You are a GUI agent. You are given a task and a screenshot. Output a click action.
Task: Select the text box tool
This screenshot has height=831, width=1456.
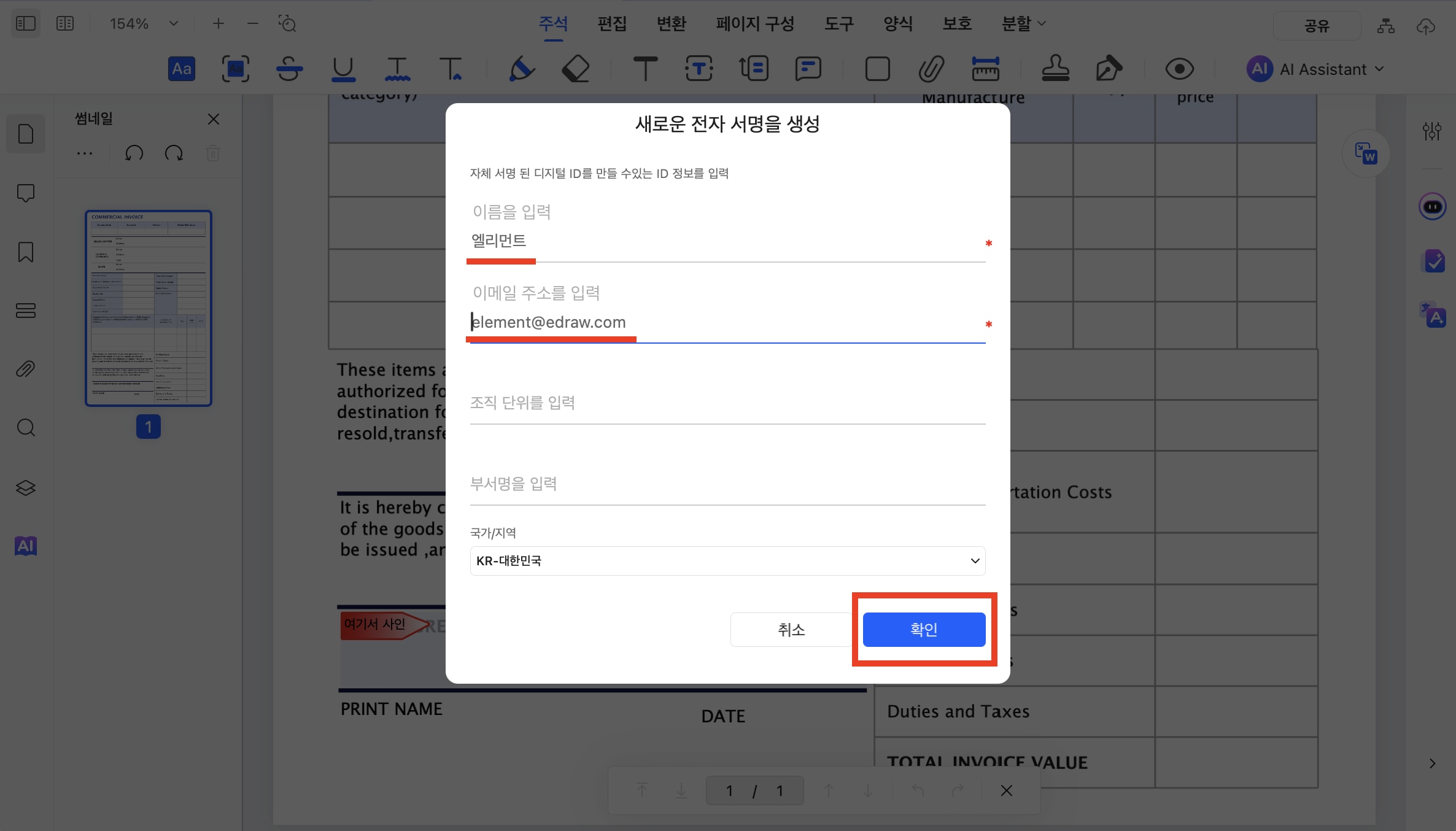(699, 69)
